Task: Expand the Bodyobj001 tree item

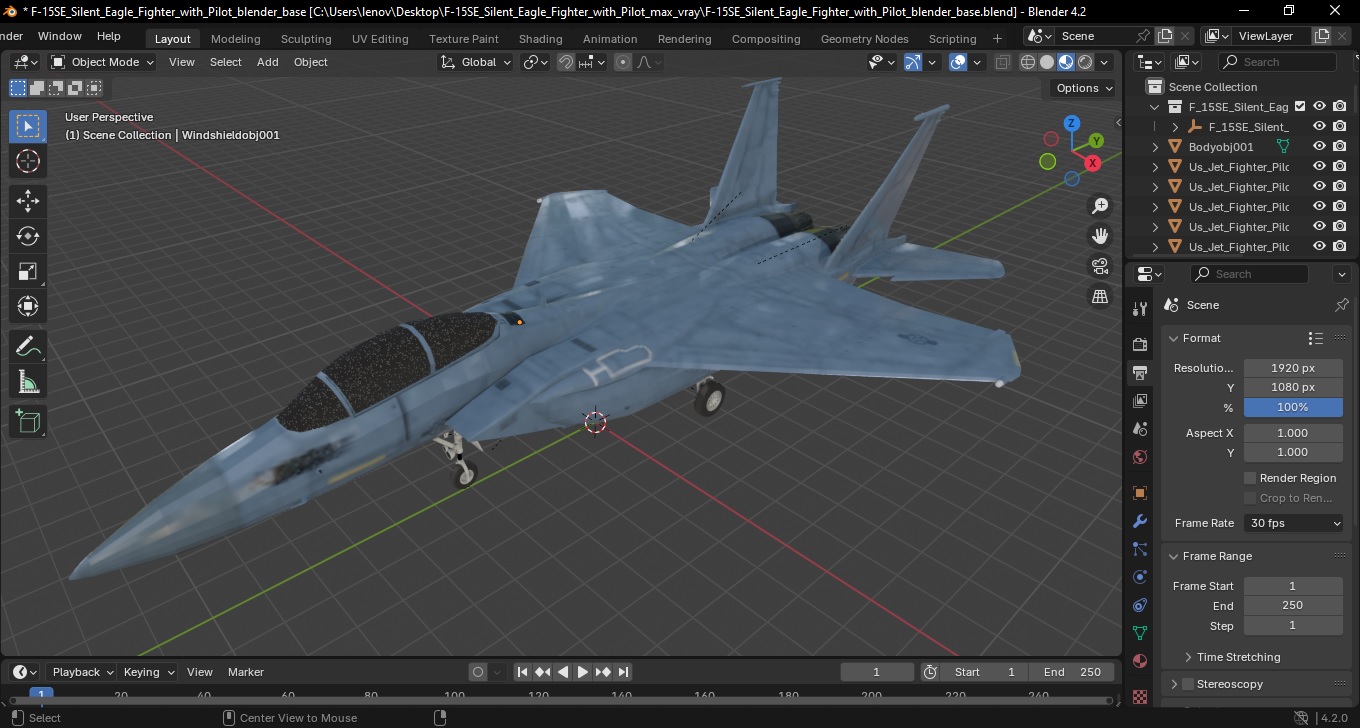Action: pos(1156,147)
